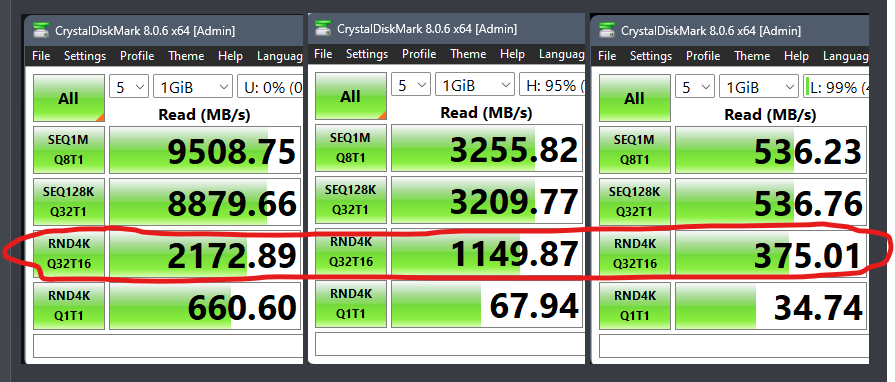Open Settings menu in the left window

click(x=85, y=56)
